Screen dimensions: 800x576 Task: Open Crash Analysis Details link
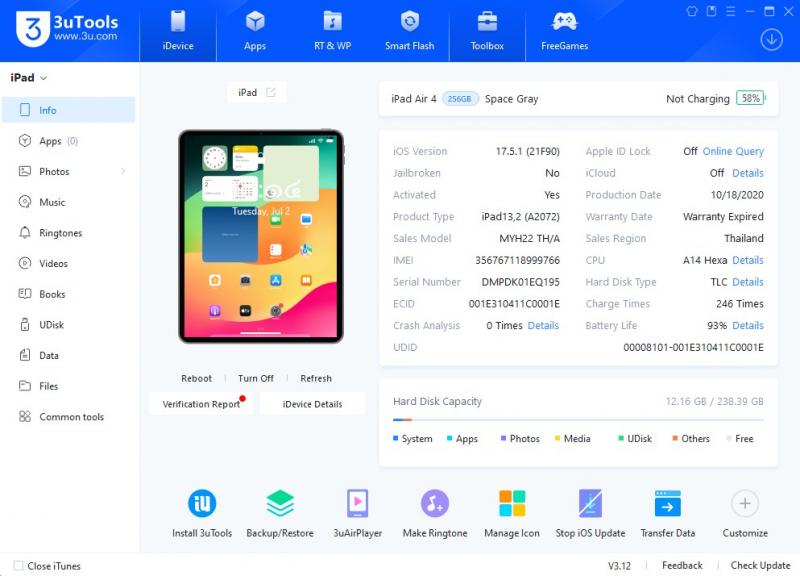(x=543, y=325)
